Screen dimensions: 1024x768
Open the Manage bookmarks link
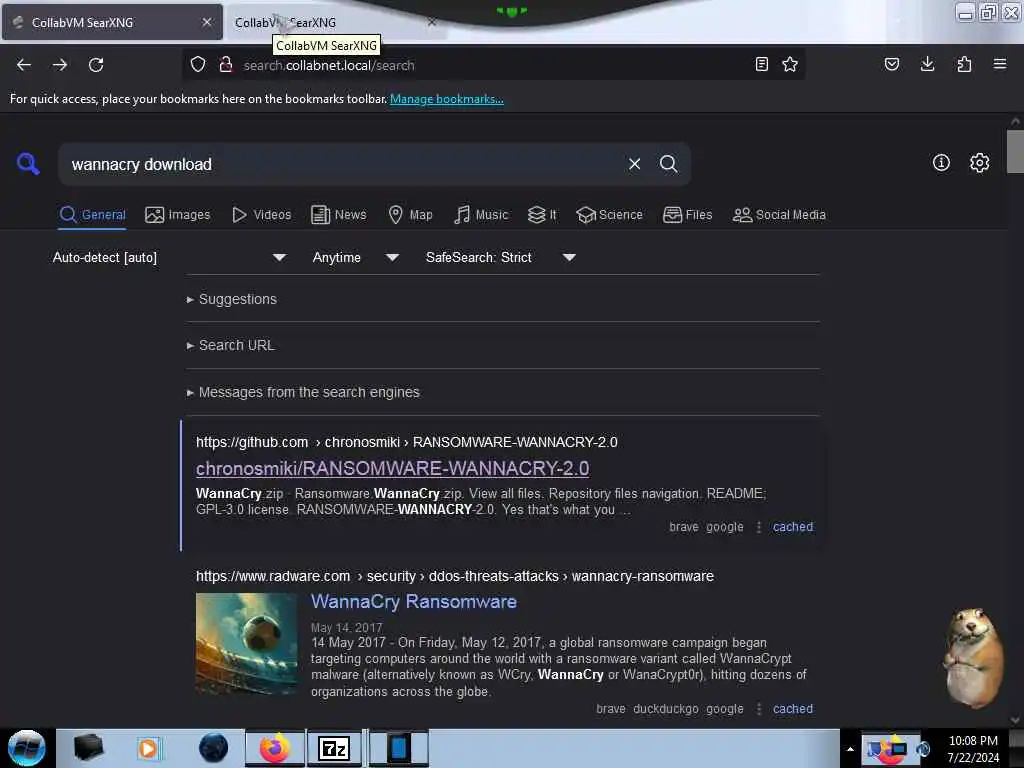click(447, 99)
